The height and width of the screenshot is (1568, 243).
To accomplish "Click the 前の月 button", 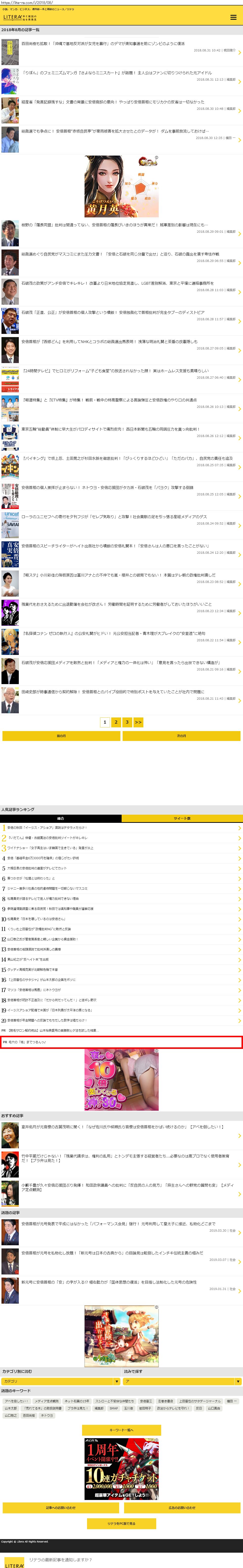I will click(61, 736).
